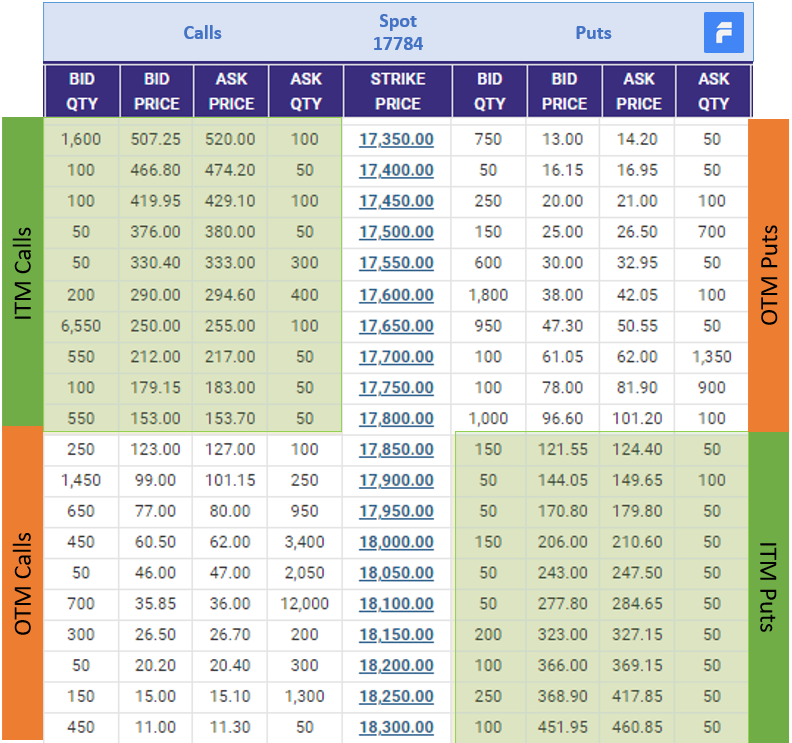The image size is (792, 743).
Task: Select call bid quantity 1,450
Action: (x=81, y=480)
